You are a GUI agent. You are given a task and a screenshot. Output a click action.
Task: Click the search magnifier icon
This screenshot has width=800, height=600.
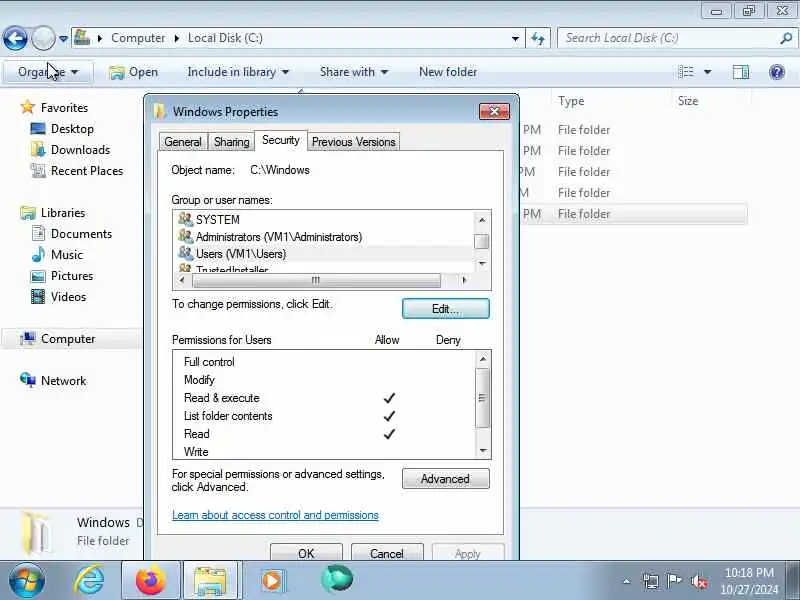pyautogui.click(x=786, y=38)
